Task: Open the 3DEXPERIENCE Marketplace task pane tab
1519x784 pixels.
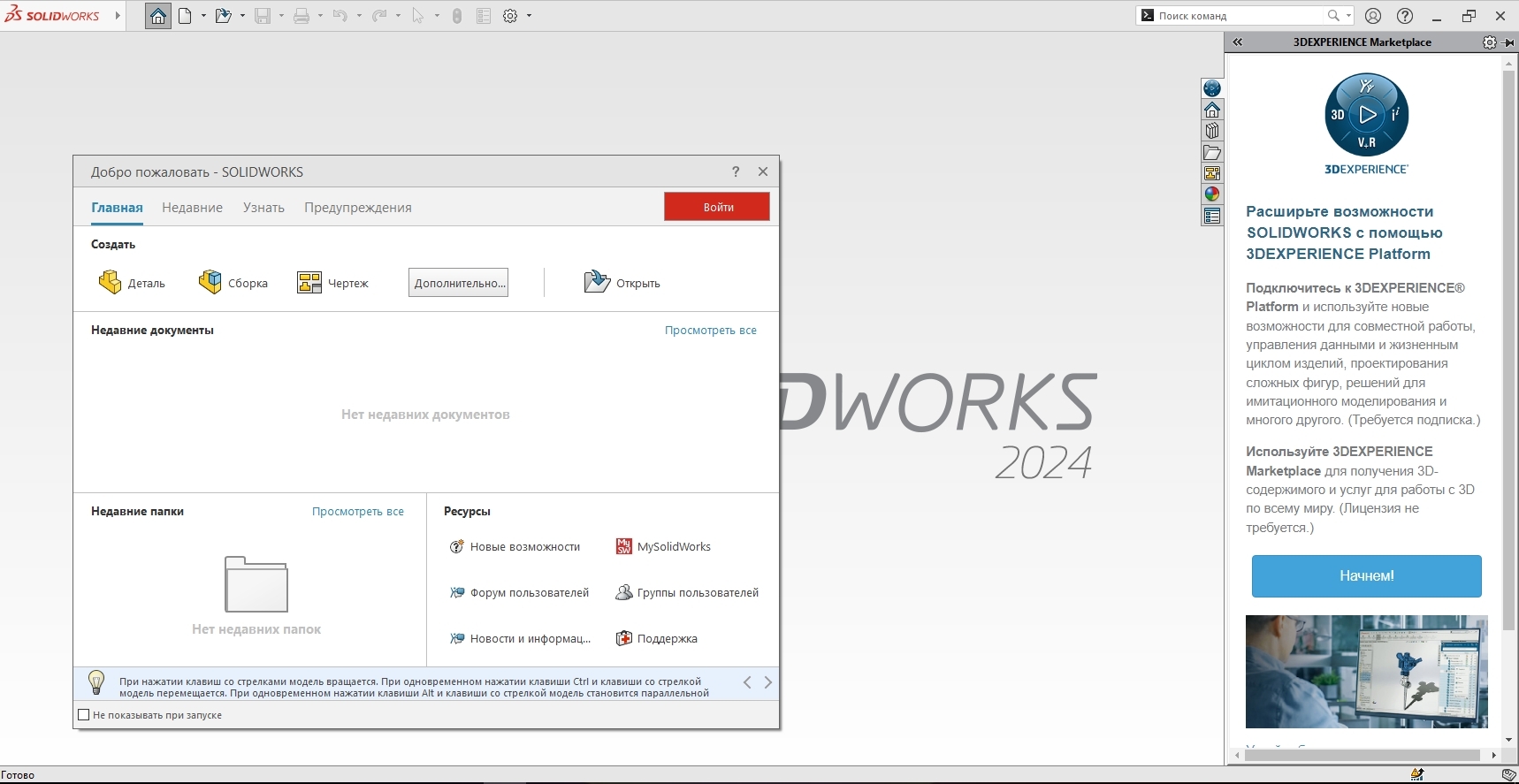Action: coord(1212,88)
